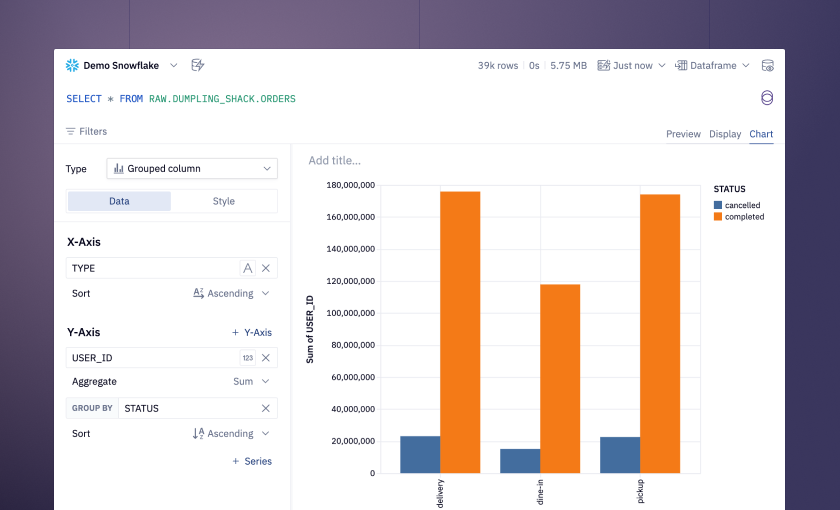Remove the TYPE field from X-Axis
This screenshot has height=510, width=840.
click(x=266, y=268)
